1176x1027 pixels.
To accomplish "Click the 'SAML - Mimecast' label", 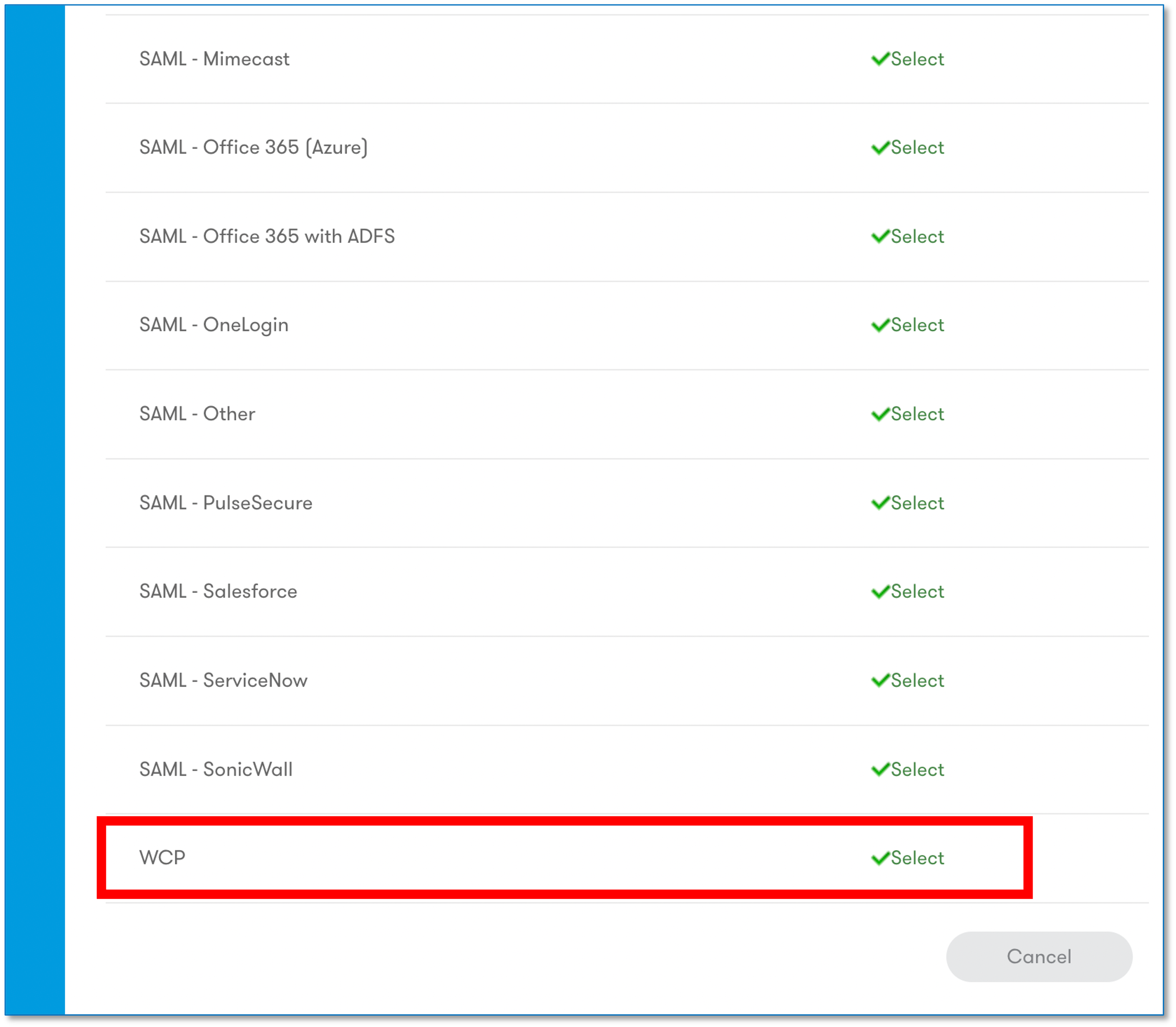I will coord(214,59).
